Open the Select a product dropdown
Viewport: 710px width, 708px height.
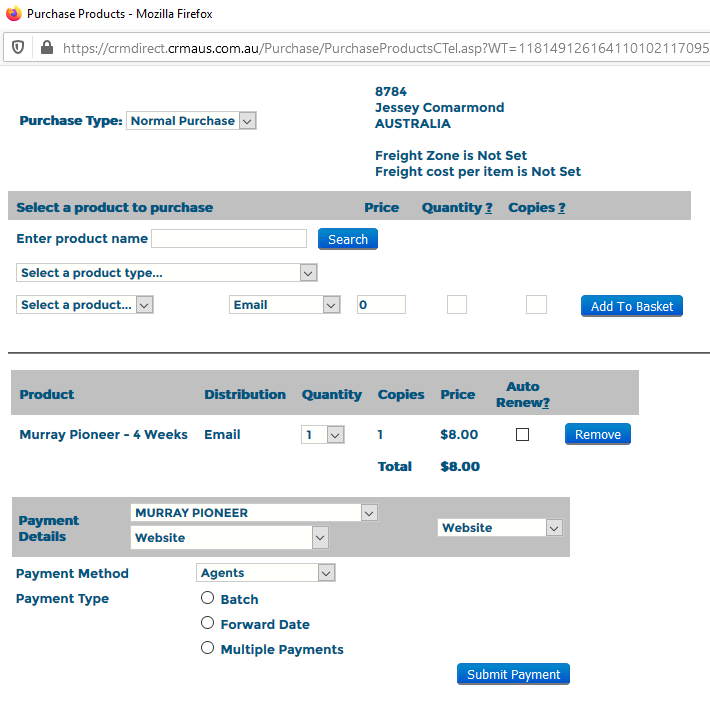coord(85,305)
